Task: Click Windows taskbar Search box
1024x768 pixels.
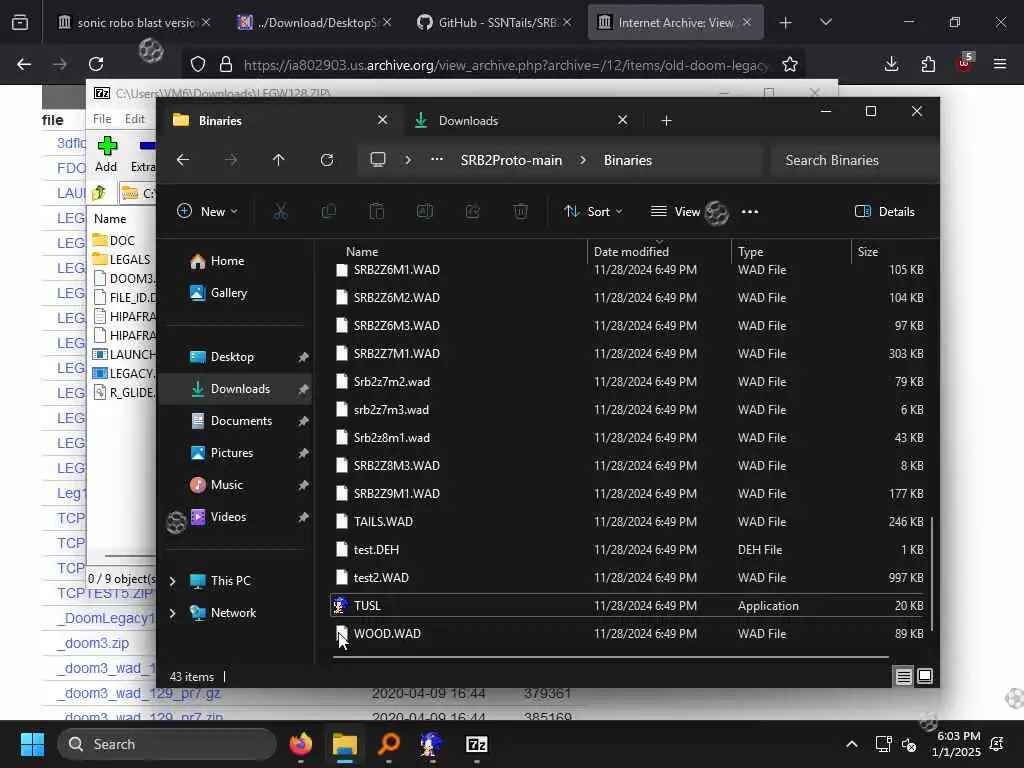Action: click(167, 744)
